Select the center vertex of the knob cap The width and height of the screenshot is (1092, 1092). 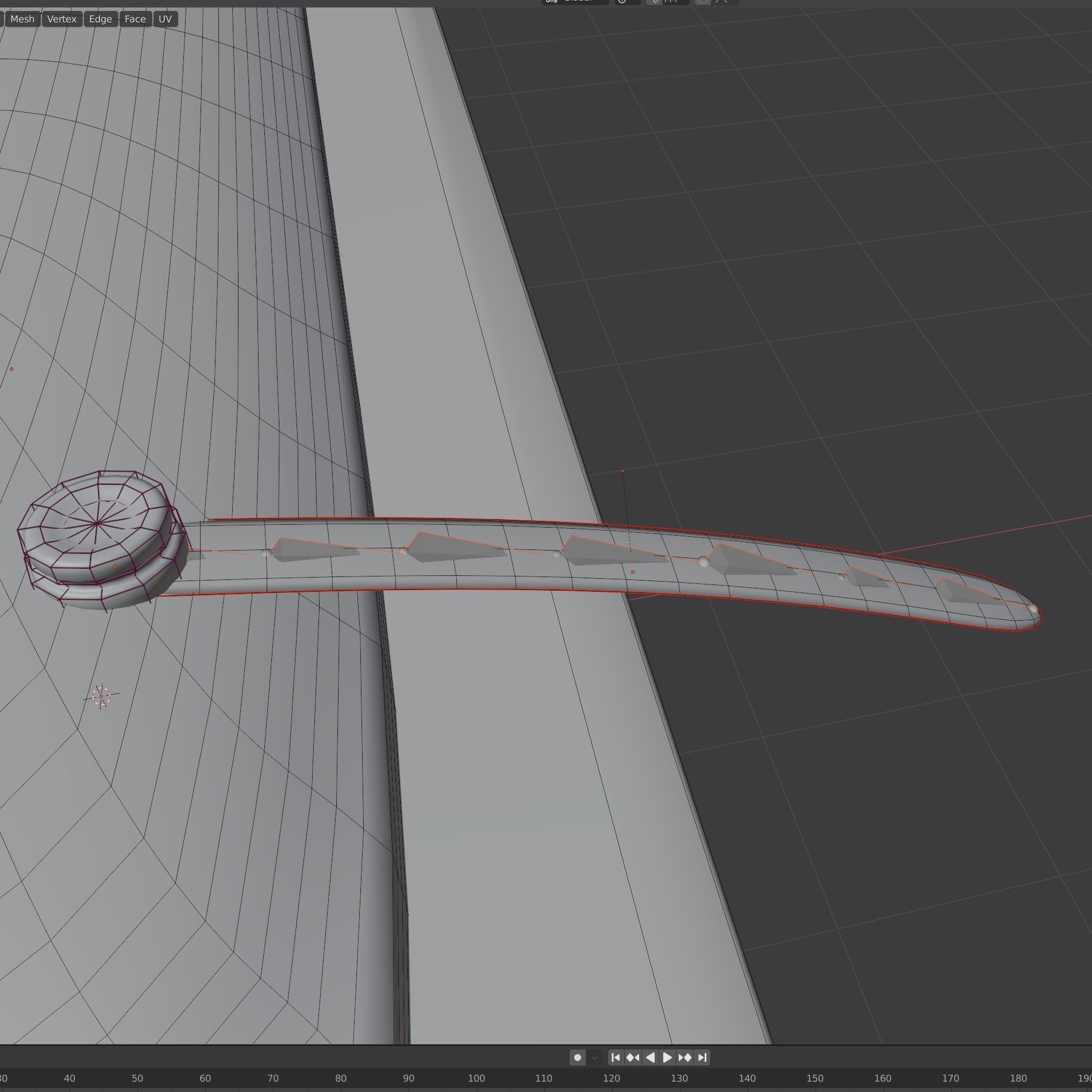click(96, 523)
